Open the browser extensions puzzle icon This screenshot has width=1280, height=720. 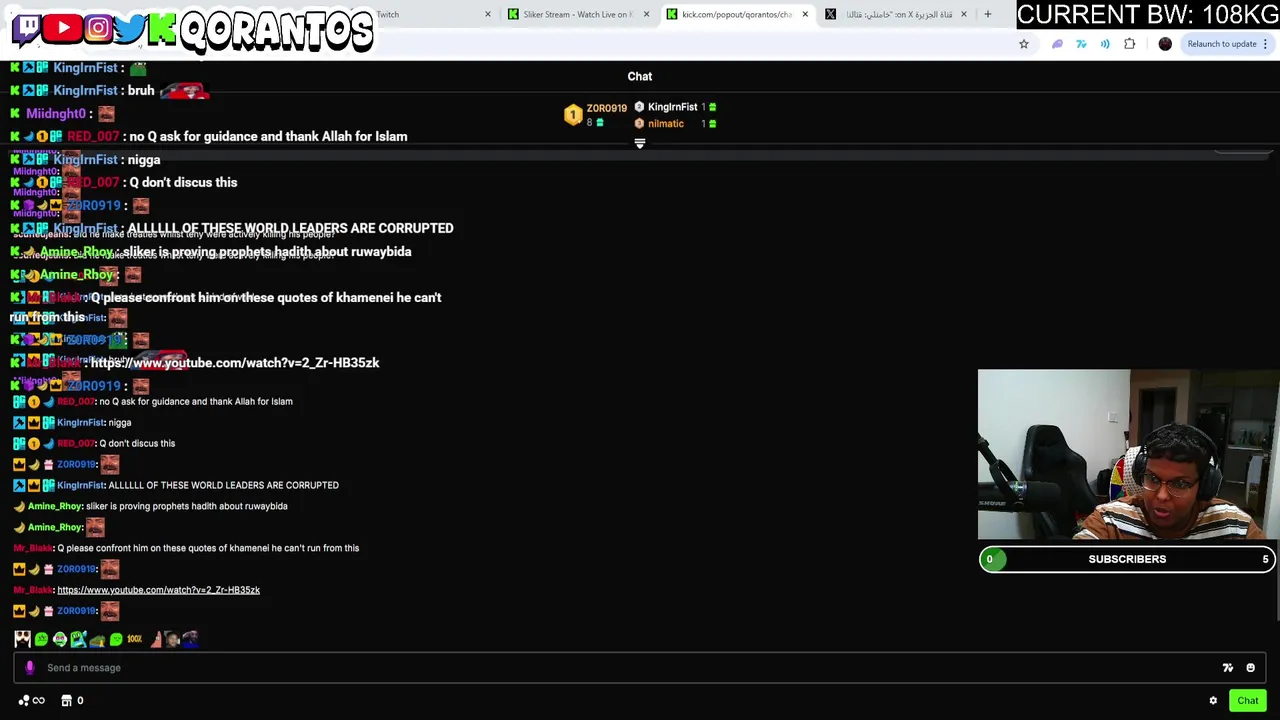pos(1129,44)
